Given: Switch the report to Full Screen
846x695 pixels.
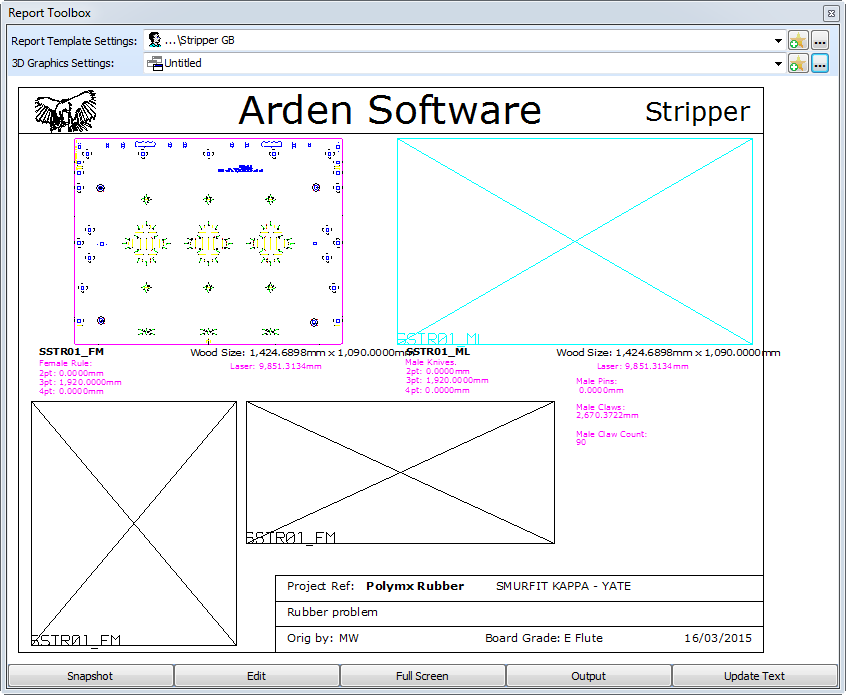Looking at the screenshot, I should (422, 676).
